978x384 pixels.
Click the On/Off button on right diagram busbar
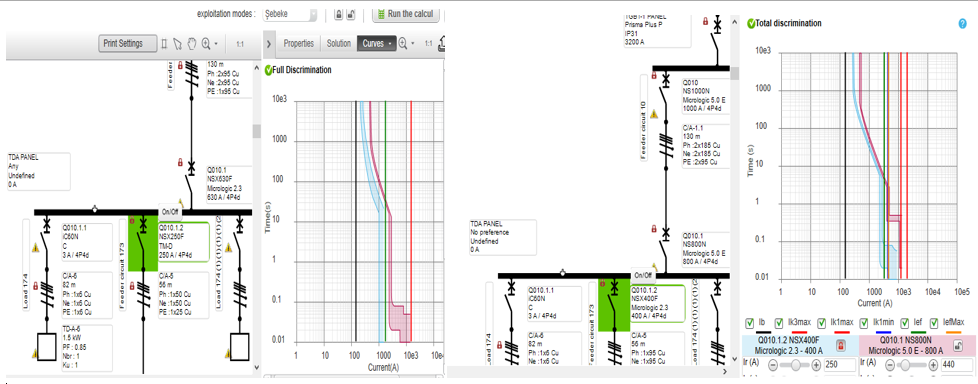pos(642,275)
